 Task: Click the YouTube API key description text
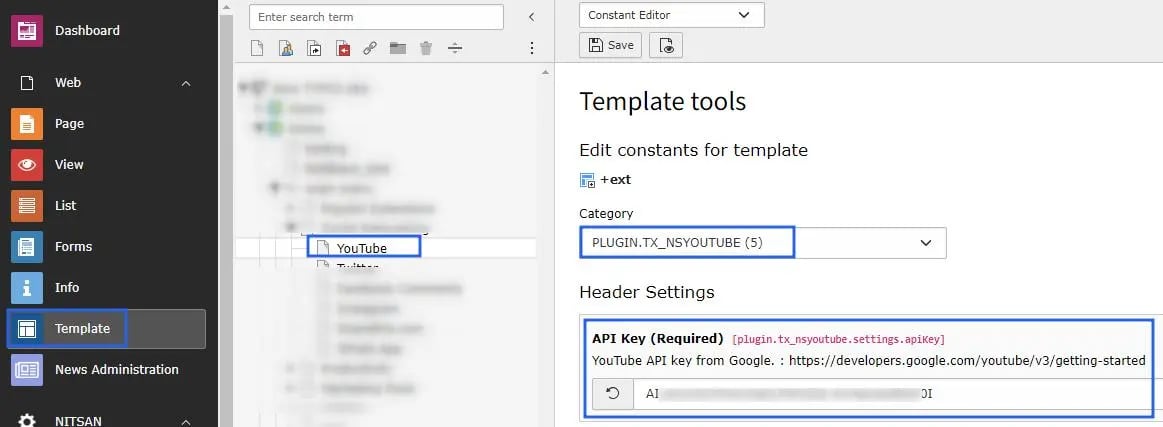(869, 361)
